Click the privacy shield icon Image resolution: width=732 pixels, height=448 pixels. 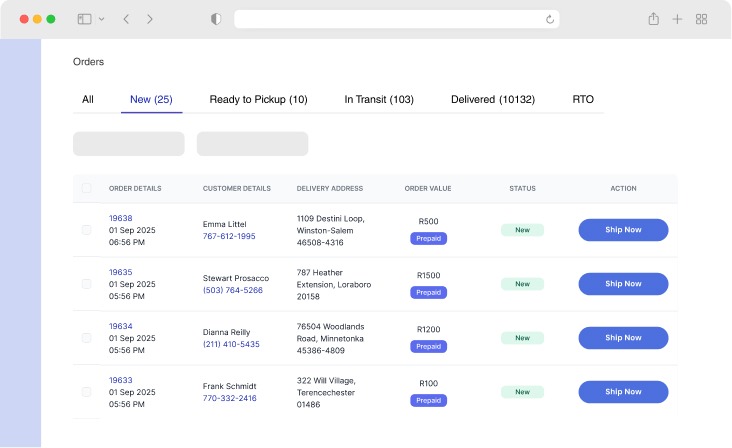pyautogui.click(x=216, y=19)
